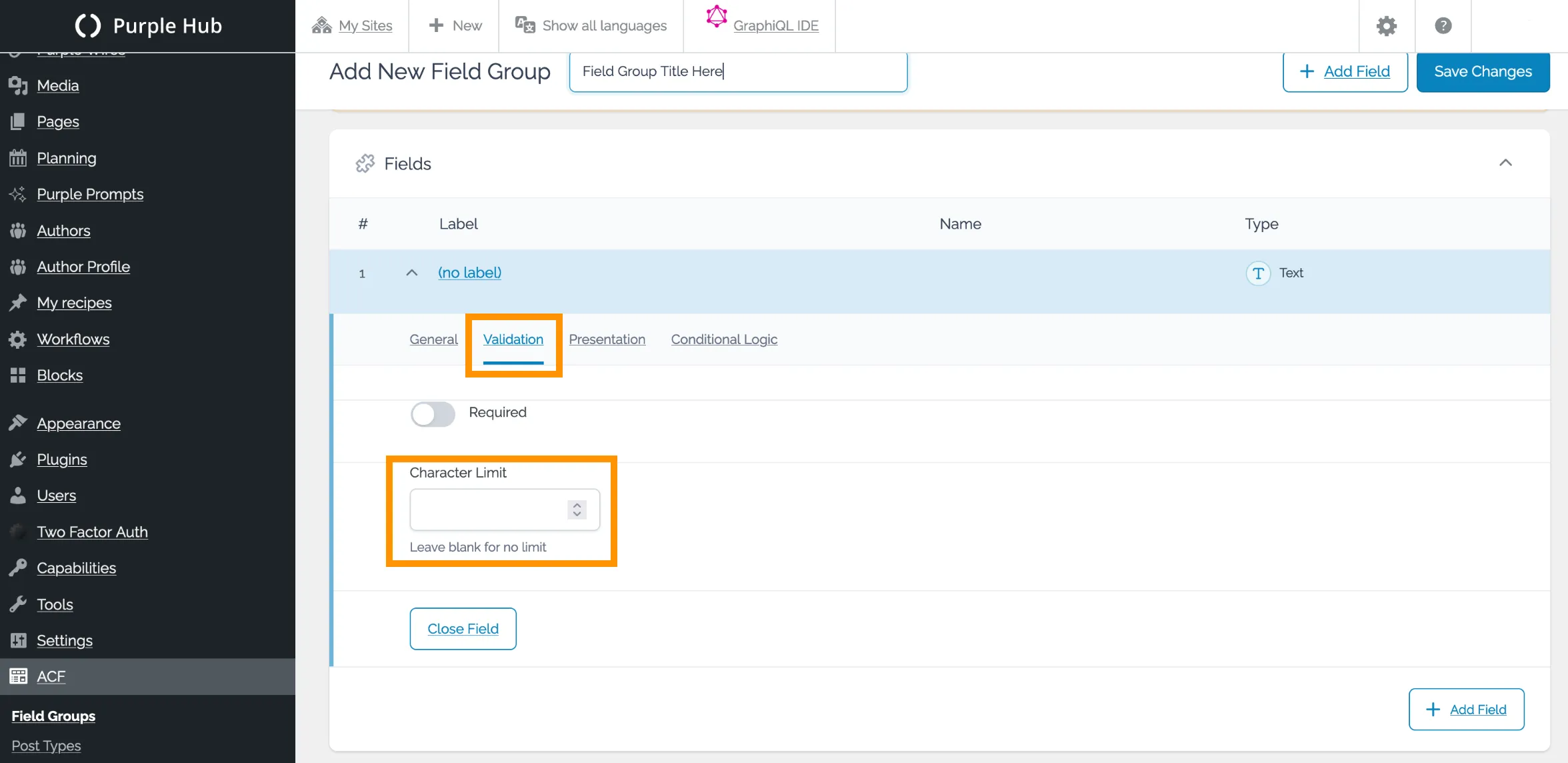
Task: Click the ACF table icon in sidebar
Action: [18, 676]
